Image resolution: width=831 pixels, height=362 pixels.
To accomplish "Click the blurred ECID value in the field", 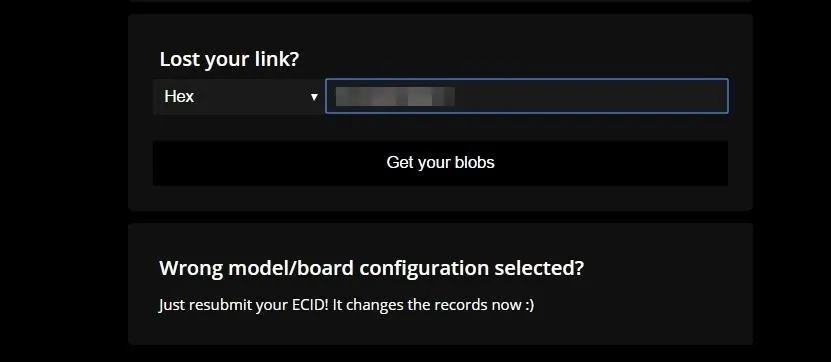I will point(395,97).
